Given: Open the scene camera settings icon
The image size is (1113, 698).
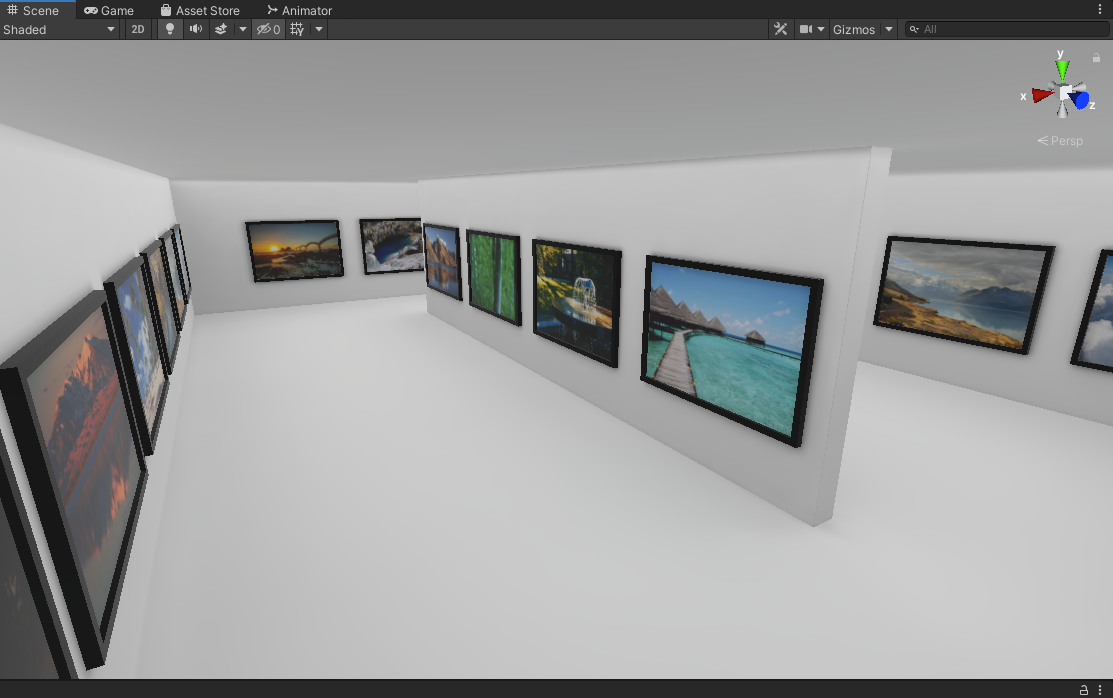Looking at the screenshot, I should tap(806, 29).
